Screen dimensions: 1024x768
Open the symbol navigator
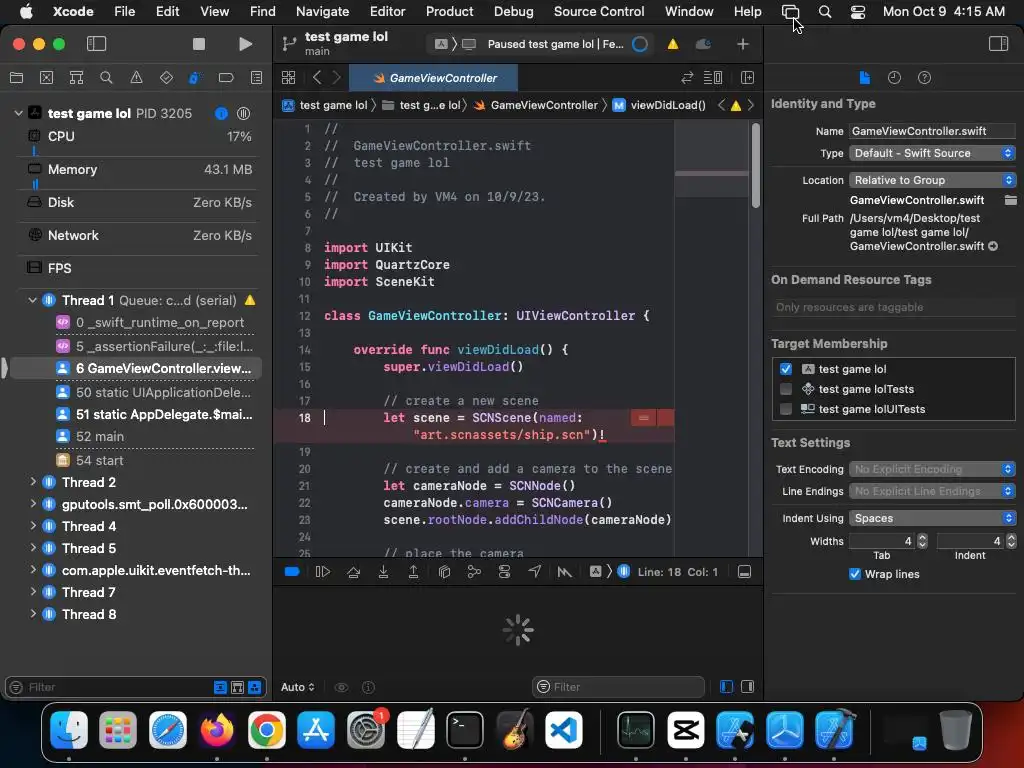coord(76,78)
